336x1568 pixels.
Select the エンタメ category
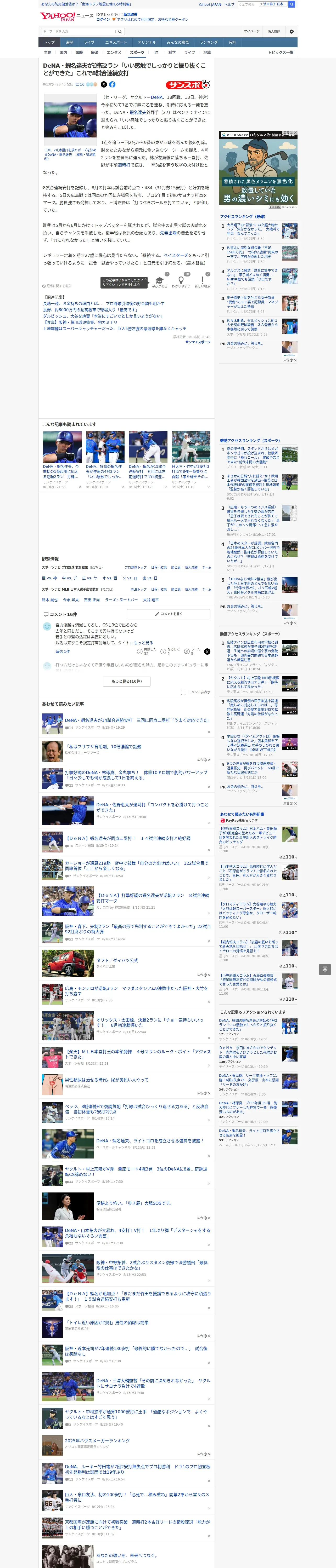tap(114, 52)
